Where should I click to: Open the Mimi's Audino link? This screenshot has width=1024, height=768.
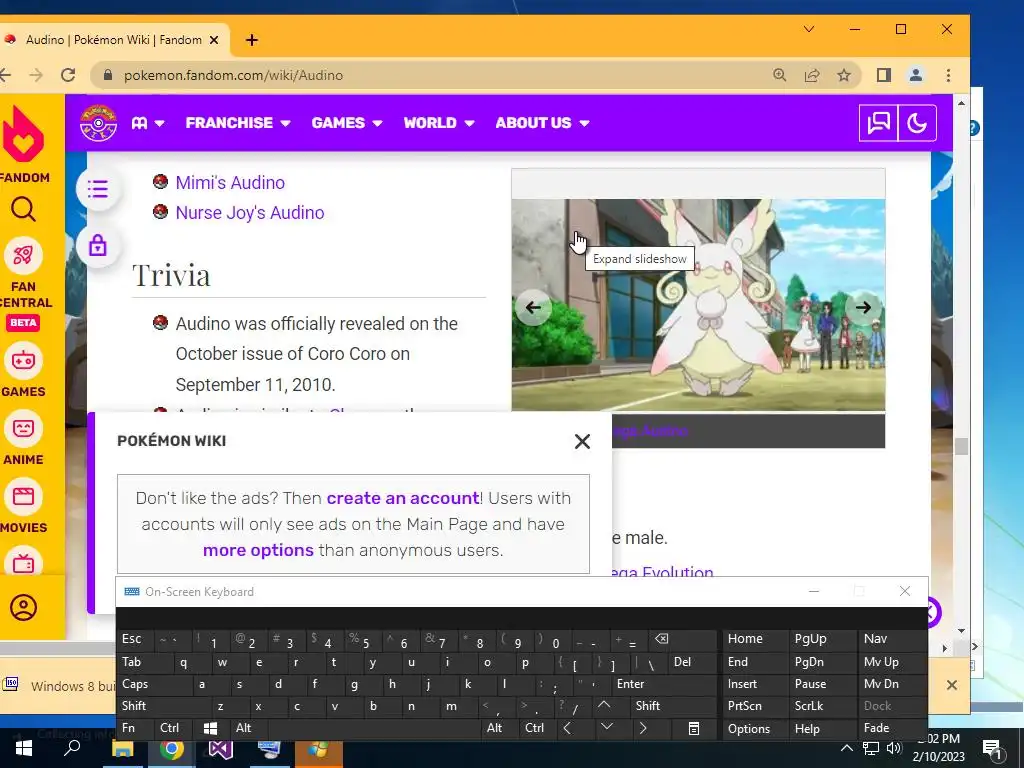230,183
